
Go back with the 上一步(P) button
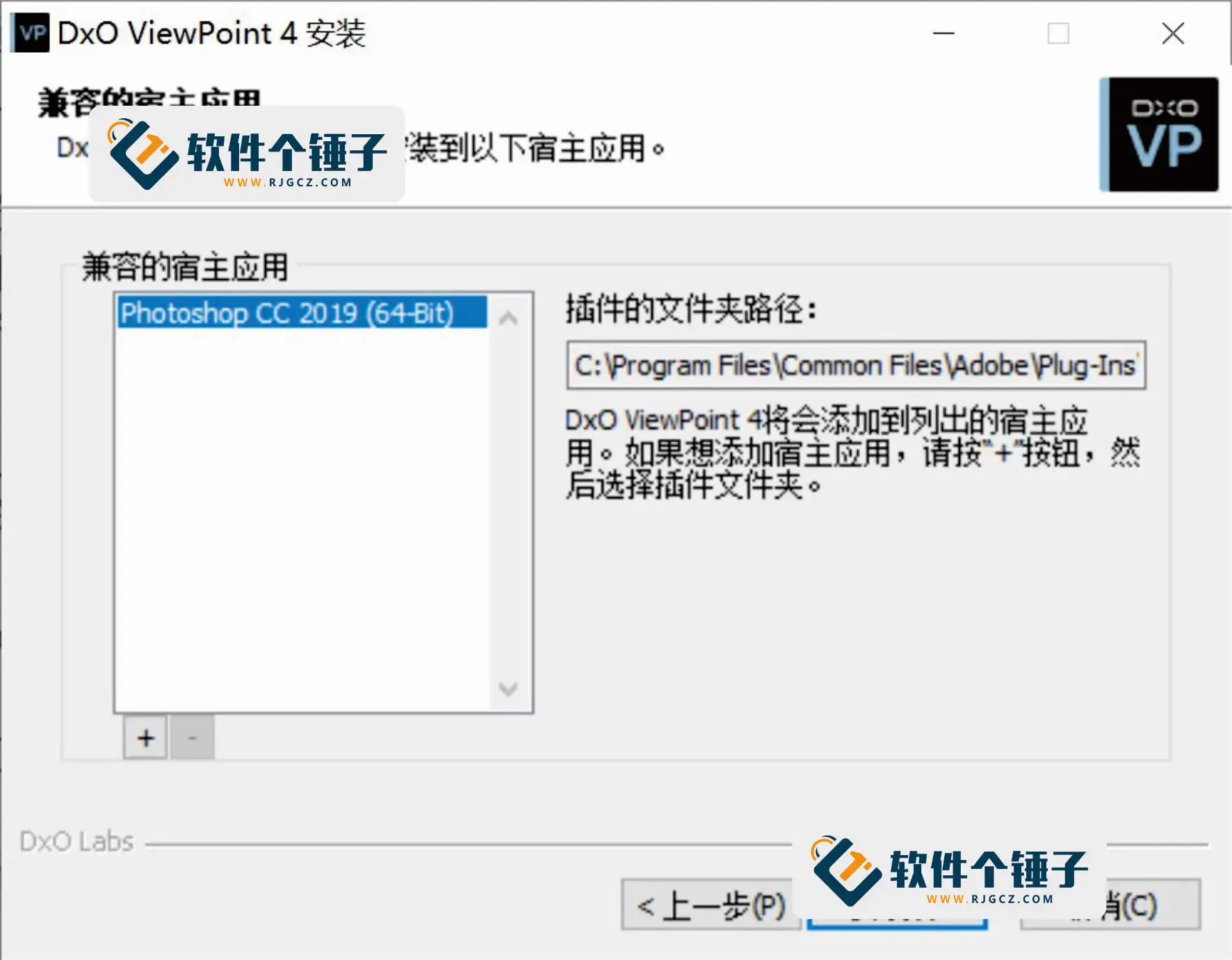click(x=711, y=905)
